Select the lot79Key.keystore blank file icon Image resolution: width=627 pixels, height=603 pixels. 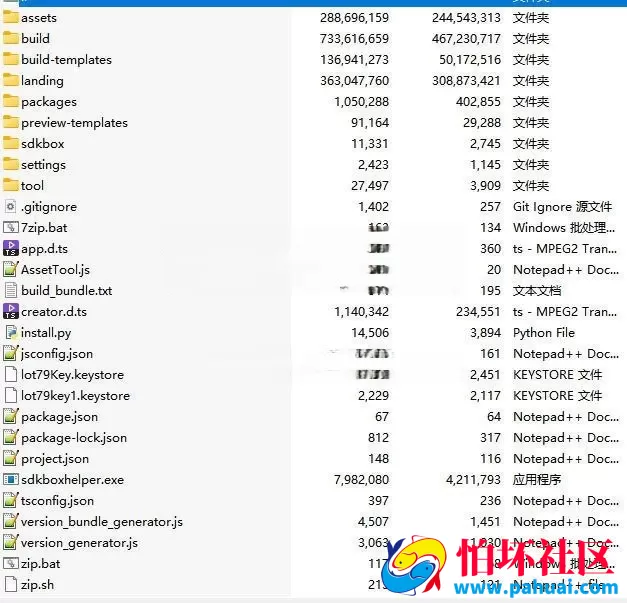(11, 374)
